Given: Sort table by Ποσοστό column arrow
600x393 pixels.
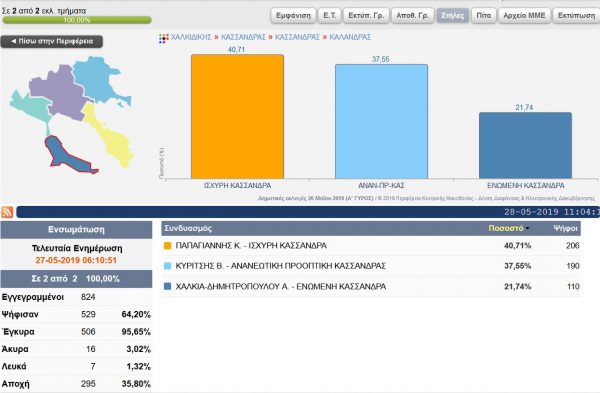Looking at the screenshot, I should 528,228.
